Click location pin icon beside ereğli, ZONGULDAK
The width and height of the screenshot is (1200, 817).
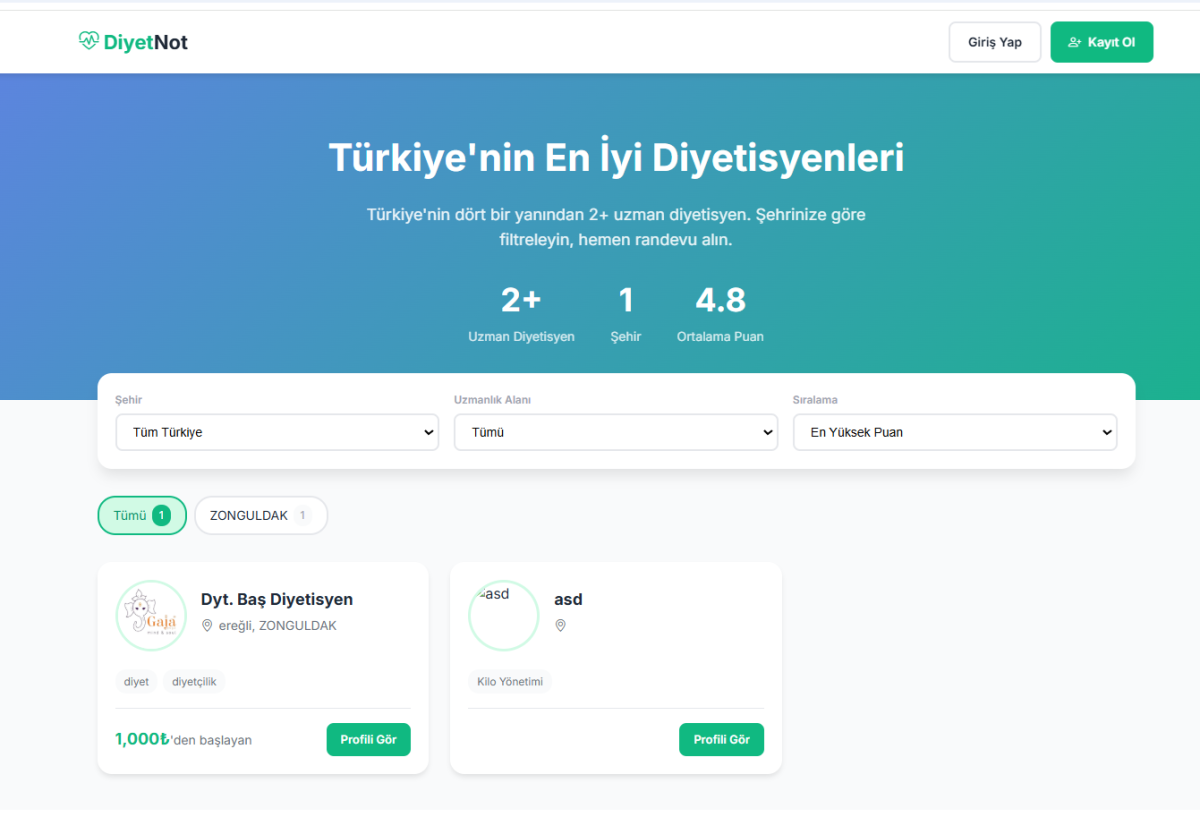[208, 626]
